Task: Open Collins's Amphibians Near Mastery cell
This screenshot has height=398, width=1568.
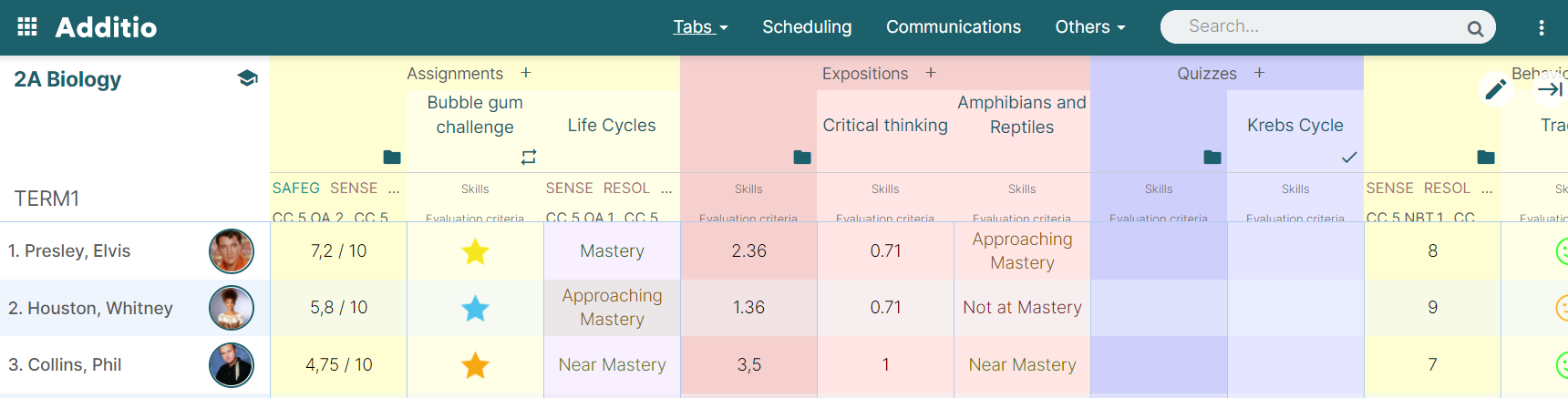Action: pyautogui.click(x=1022, y=365)
